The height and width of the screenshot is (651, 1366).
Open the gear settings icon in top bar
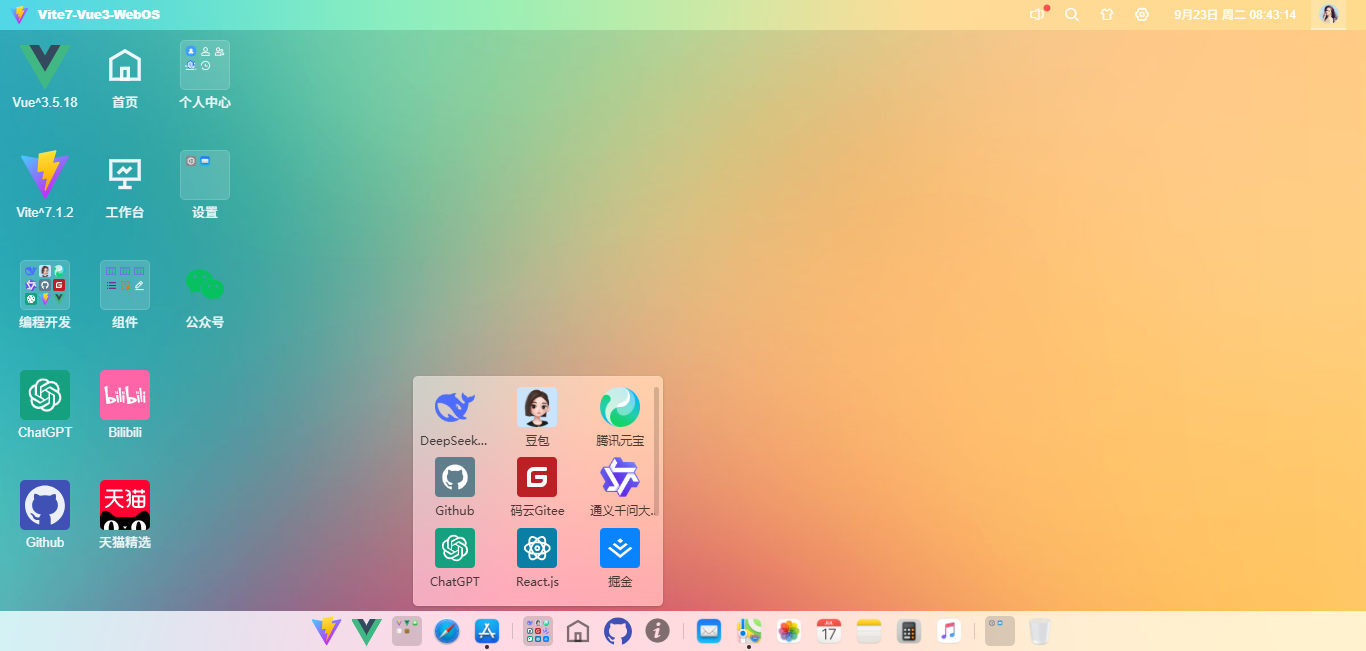(x=1142, y=15)
